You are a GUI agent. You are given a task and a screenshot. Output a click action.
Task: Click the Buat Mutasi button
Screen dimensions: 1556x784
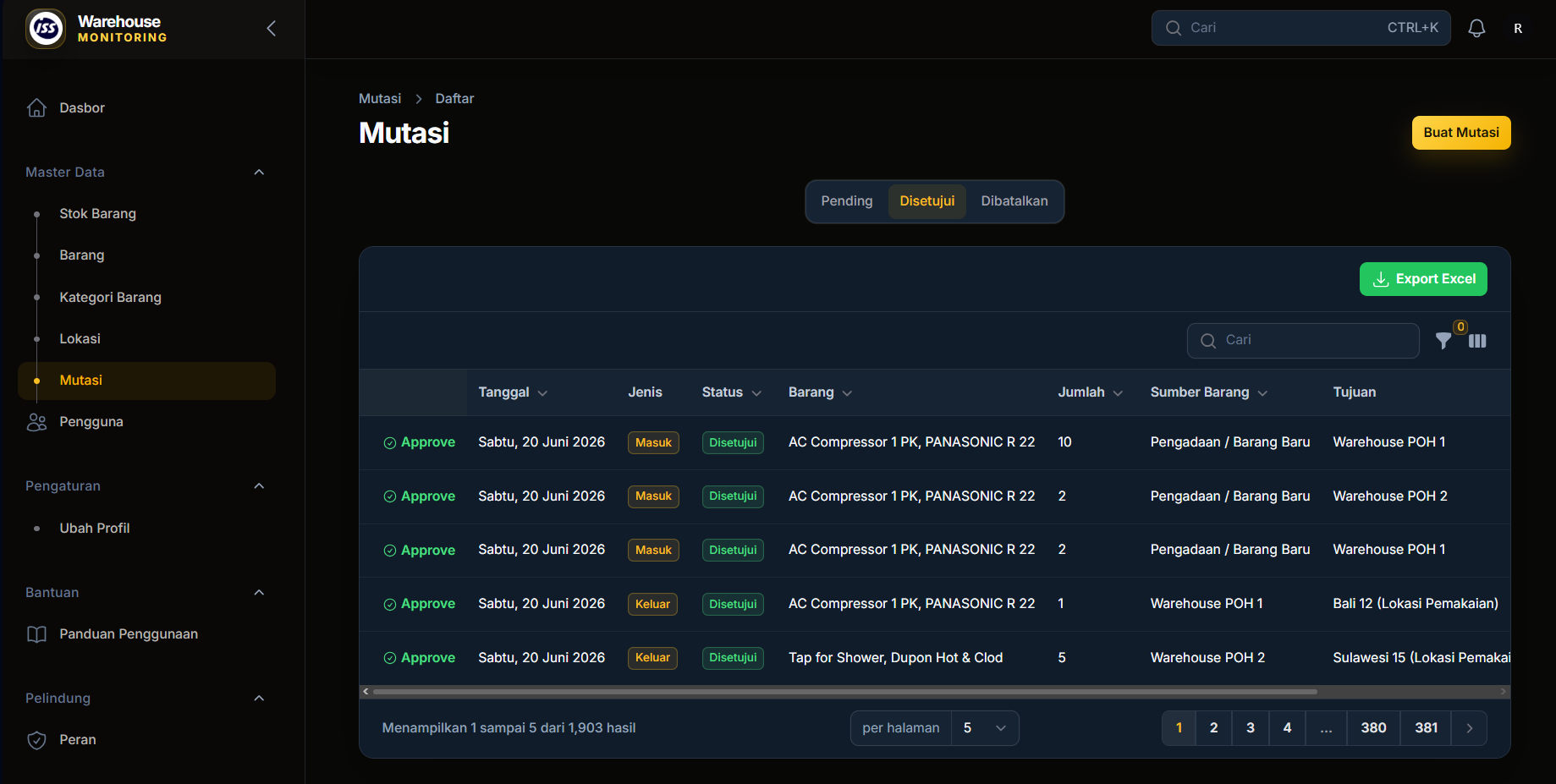click(x=1460, y=133)
